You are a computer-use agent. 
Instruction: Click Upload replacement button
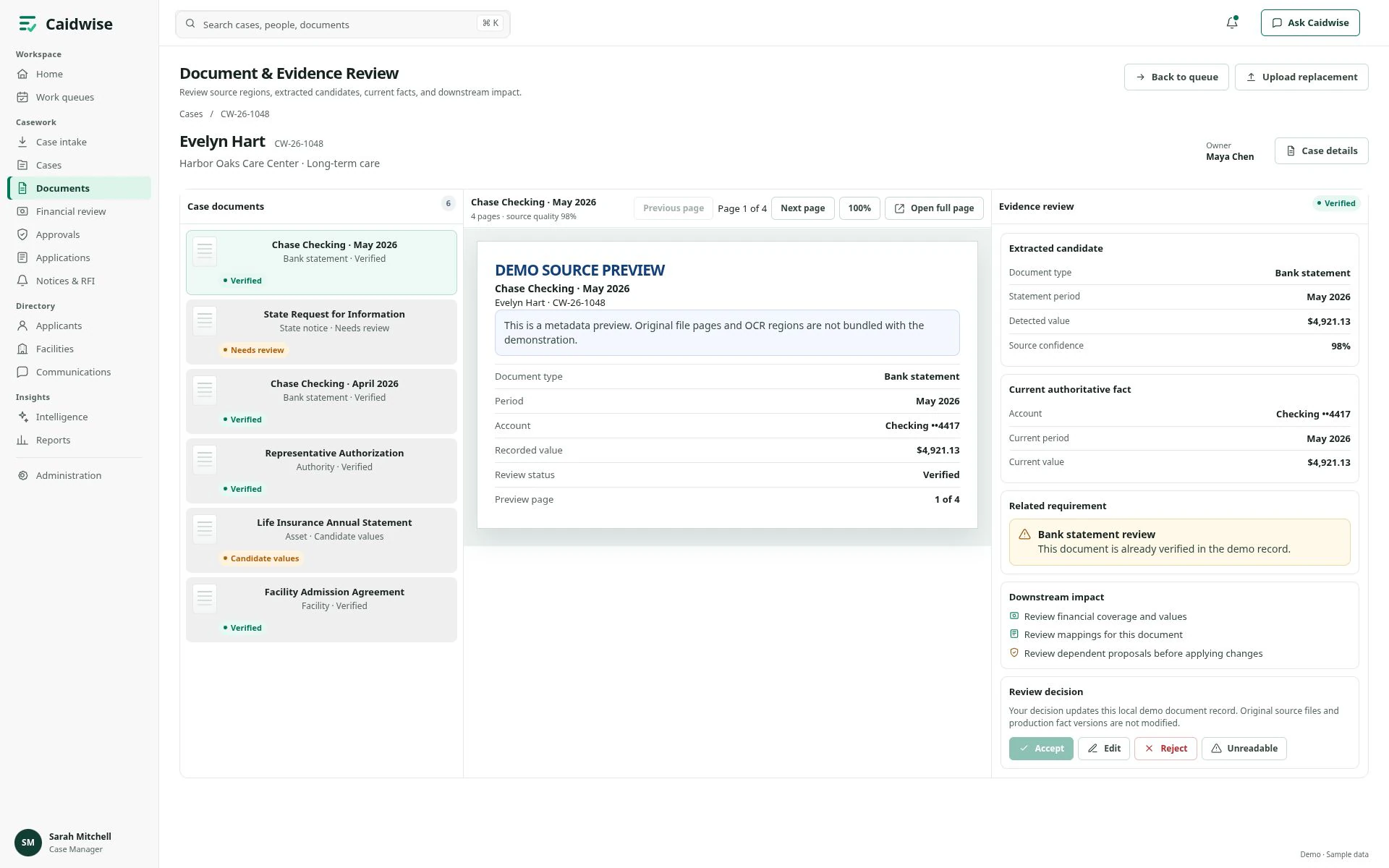tap(1301, 77)
